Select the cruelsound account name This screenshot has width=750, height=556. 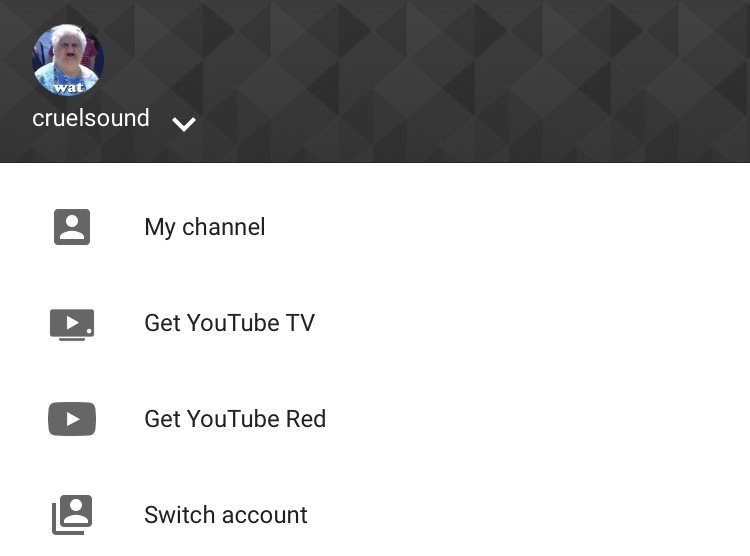pyautogui.click(x=91, y=118)
